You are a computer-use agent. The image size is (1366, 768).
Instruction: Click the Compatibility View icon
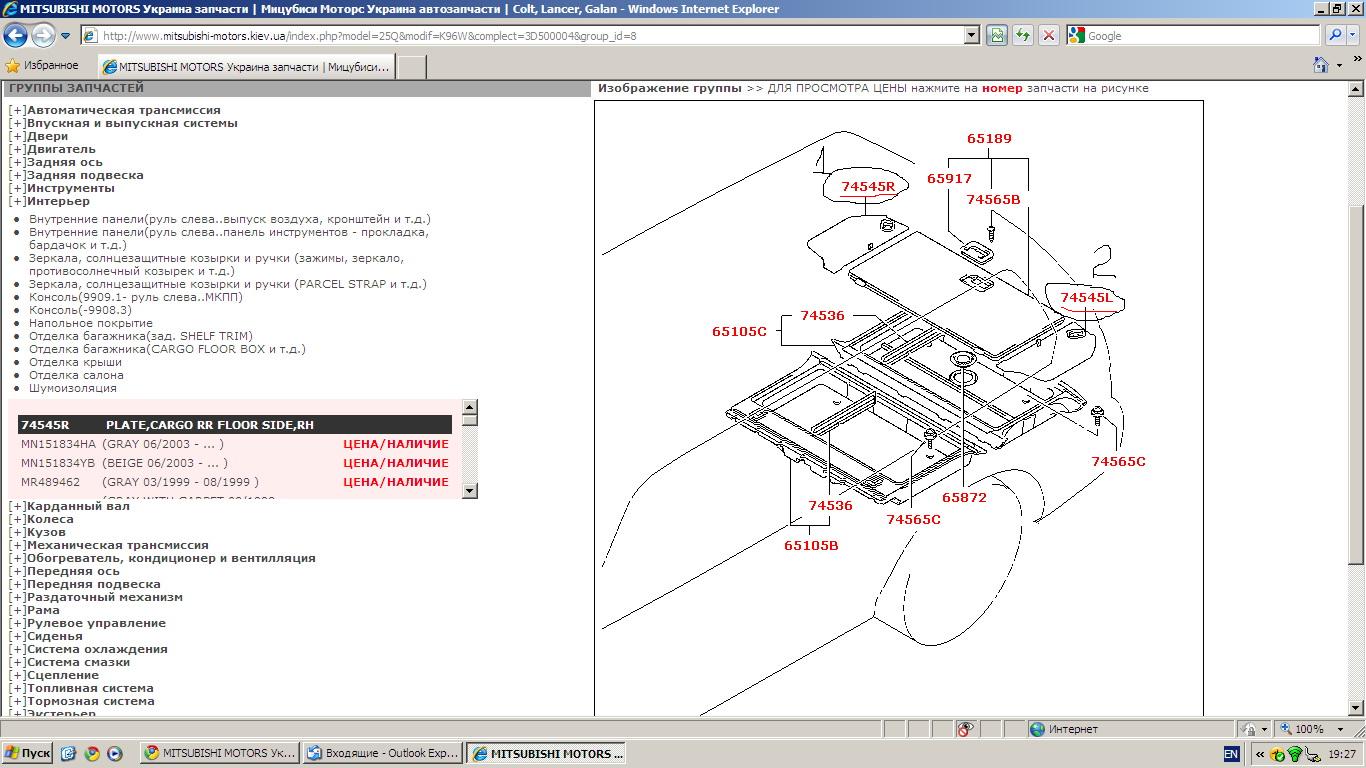tap(997, 36)
